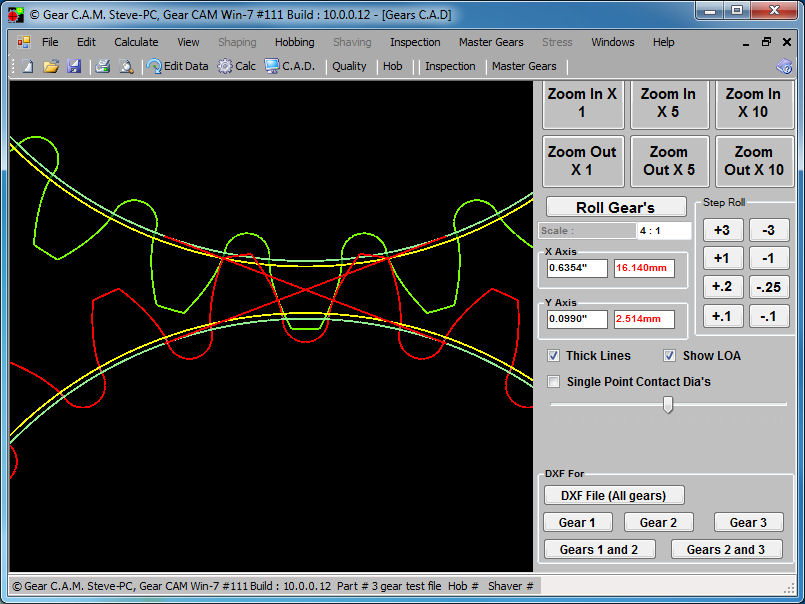Step roll by +.2

click(x=722, y=287)
